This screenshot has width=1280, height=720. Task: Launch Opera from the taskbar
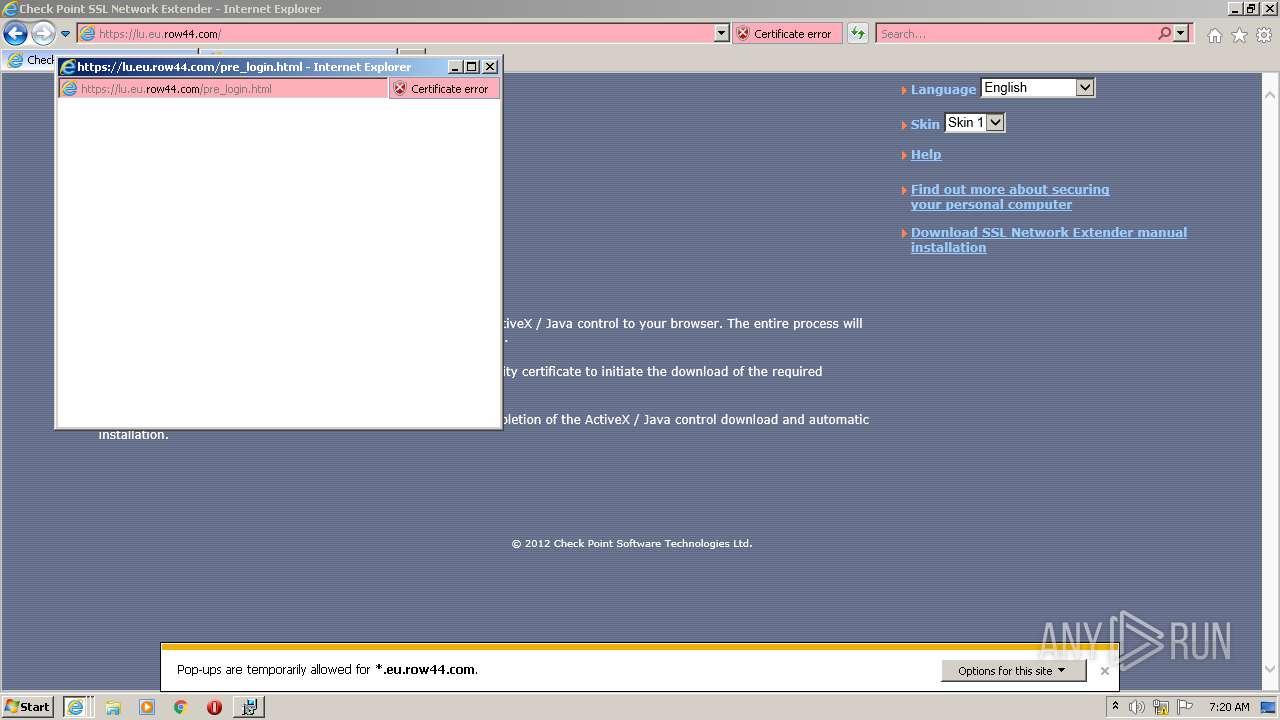tap(214, 707)
